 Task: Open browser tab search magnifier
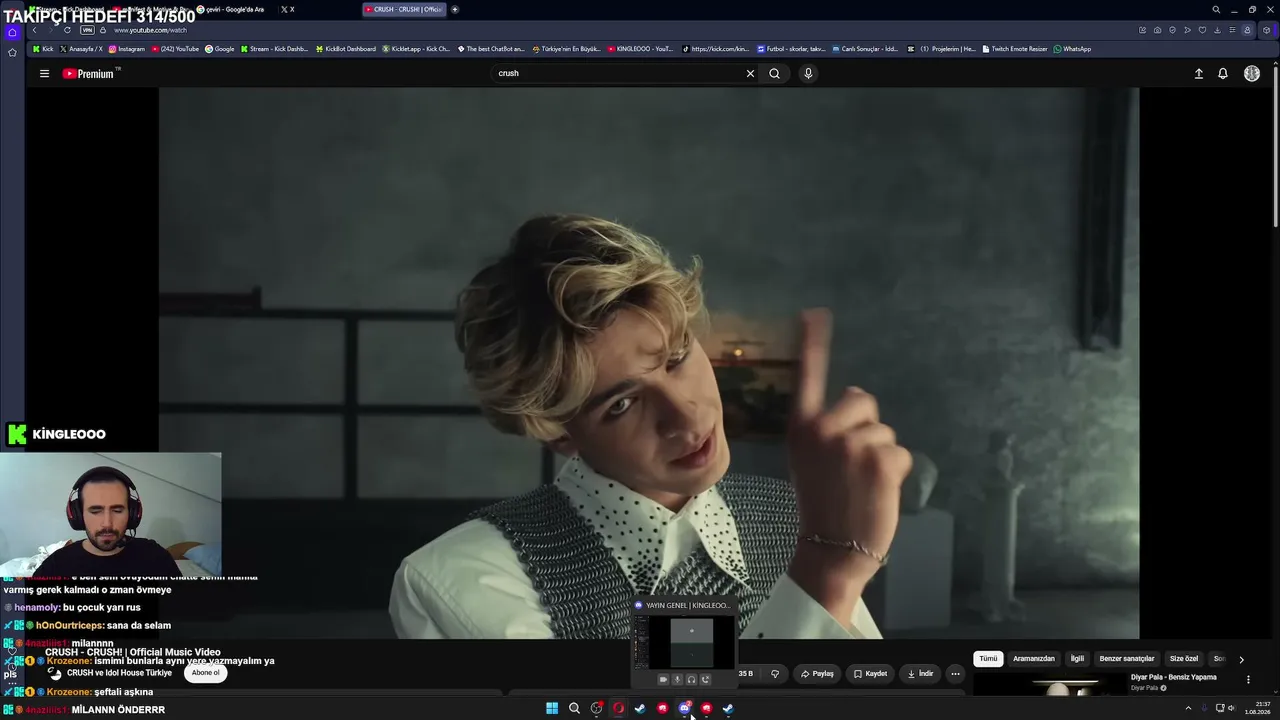[x=1216, y=9]
